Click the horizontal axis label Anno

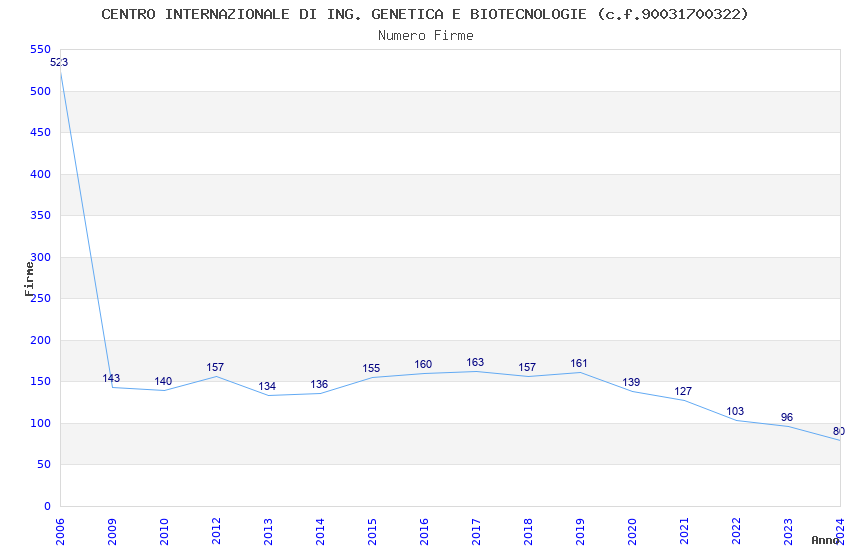point(825,540)
